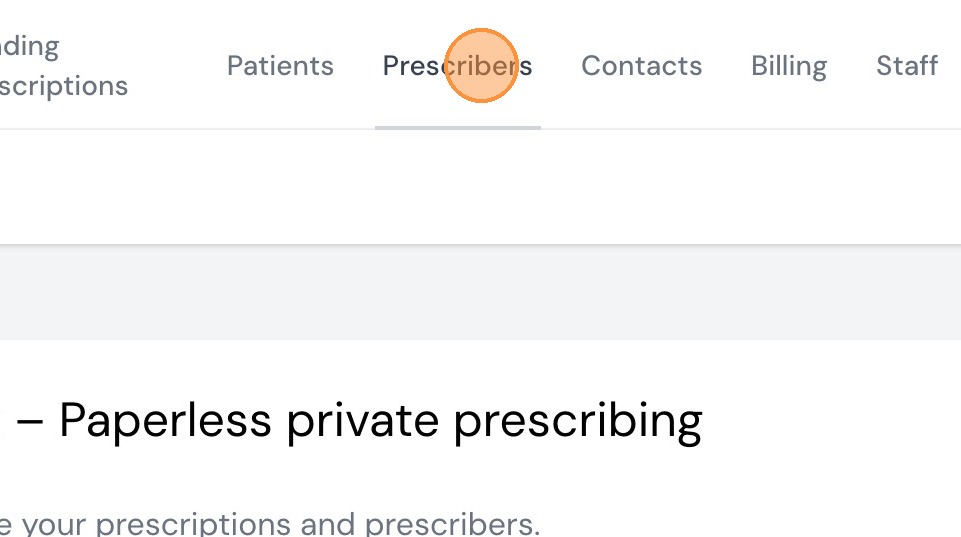The image size is (961, 537).
Task: Click the word 'Paperless' in the heading
Action: pos(165,420)
